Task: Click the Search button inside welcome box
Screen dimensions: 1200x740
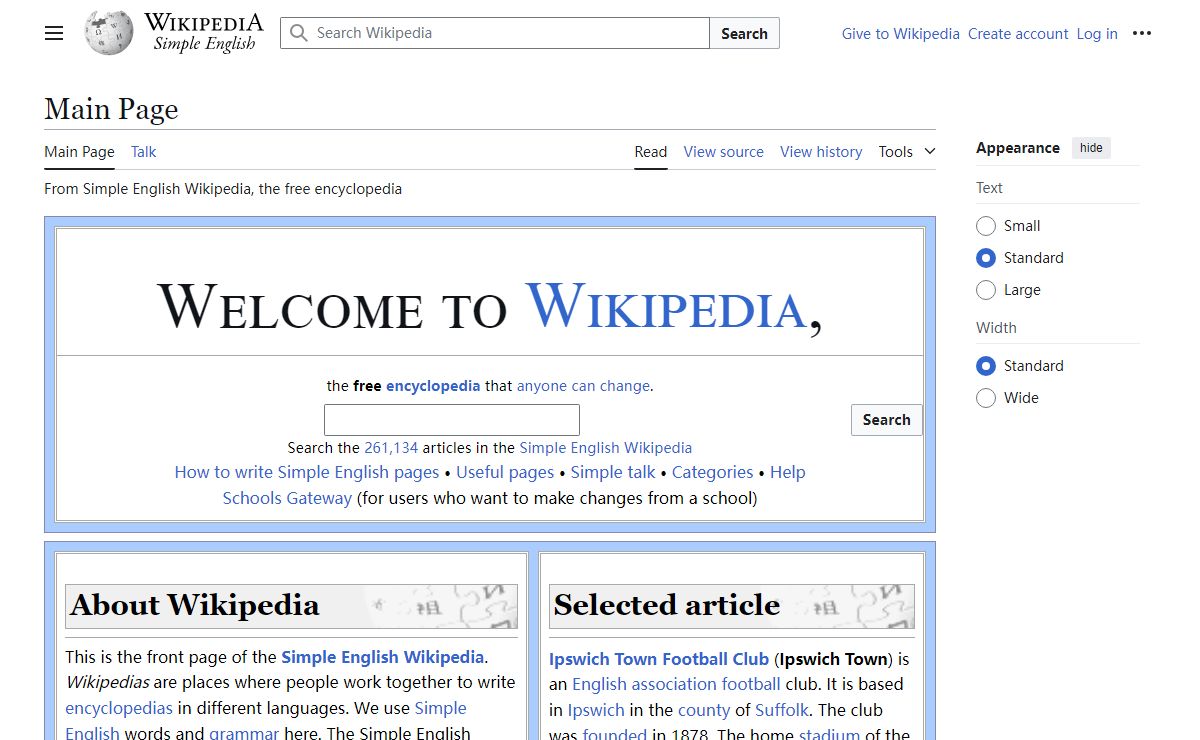Action: point(886,420)
